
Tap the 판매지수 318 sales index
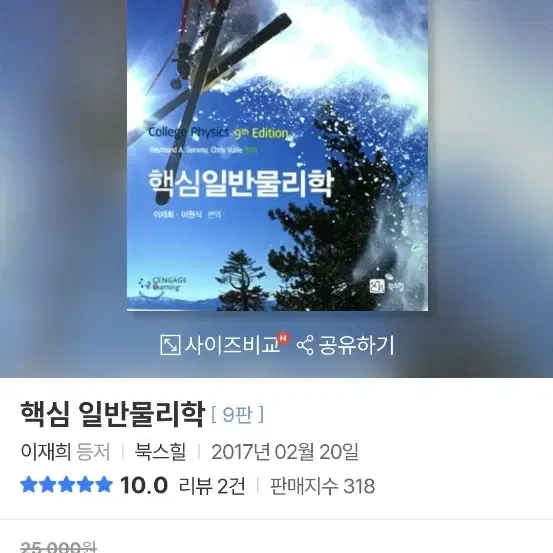(x=322, y=486)
